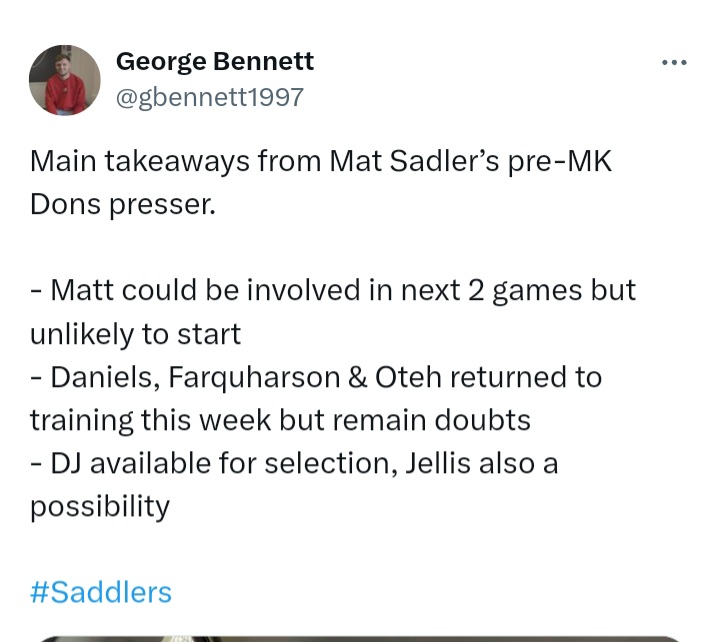Click the line about Matt unlikely to start
The width and height of the screenshot is (720, 642).
pos(333,312)
